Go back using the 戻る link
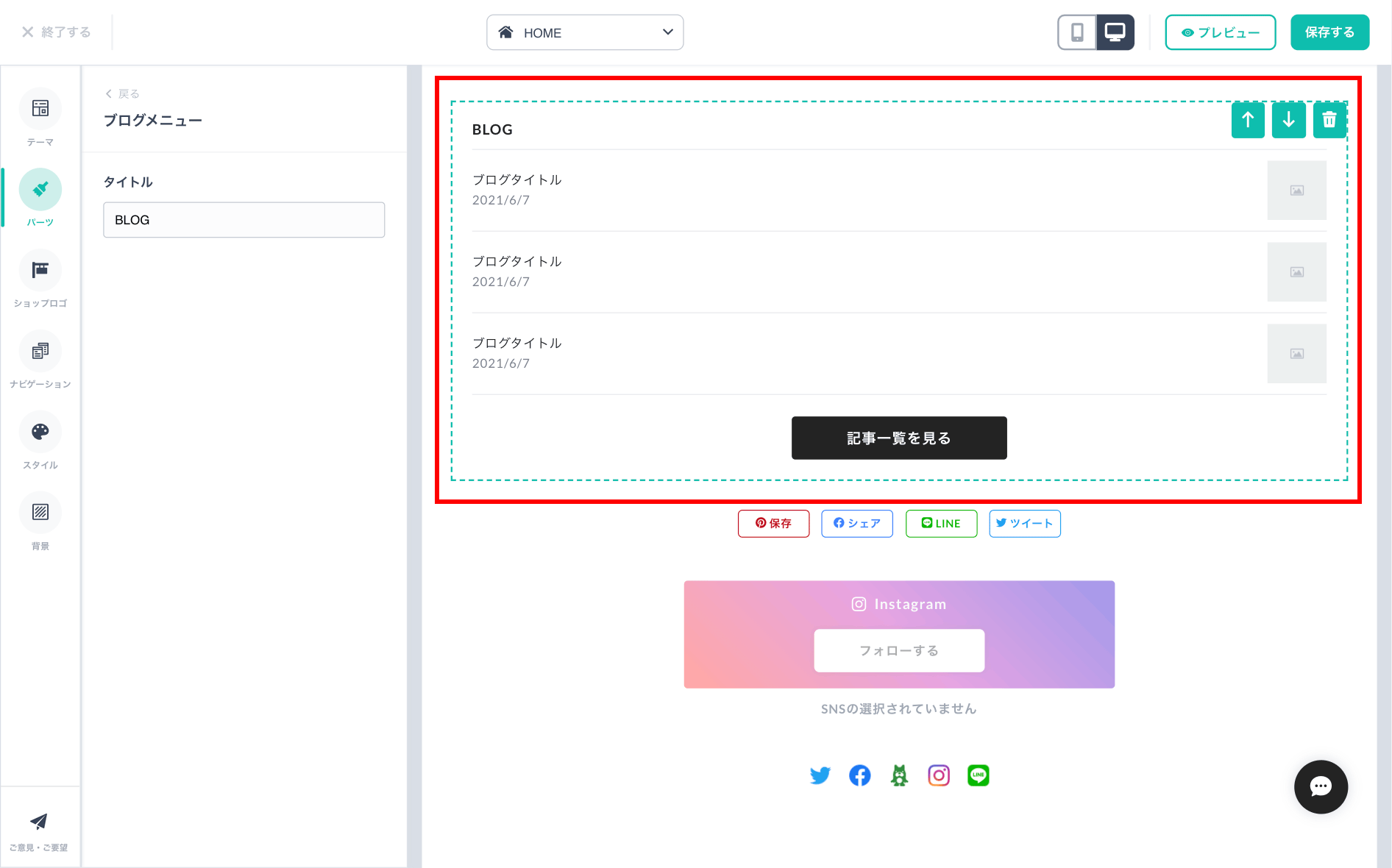Screen dimensions: 1392x868 122,93
